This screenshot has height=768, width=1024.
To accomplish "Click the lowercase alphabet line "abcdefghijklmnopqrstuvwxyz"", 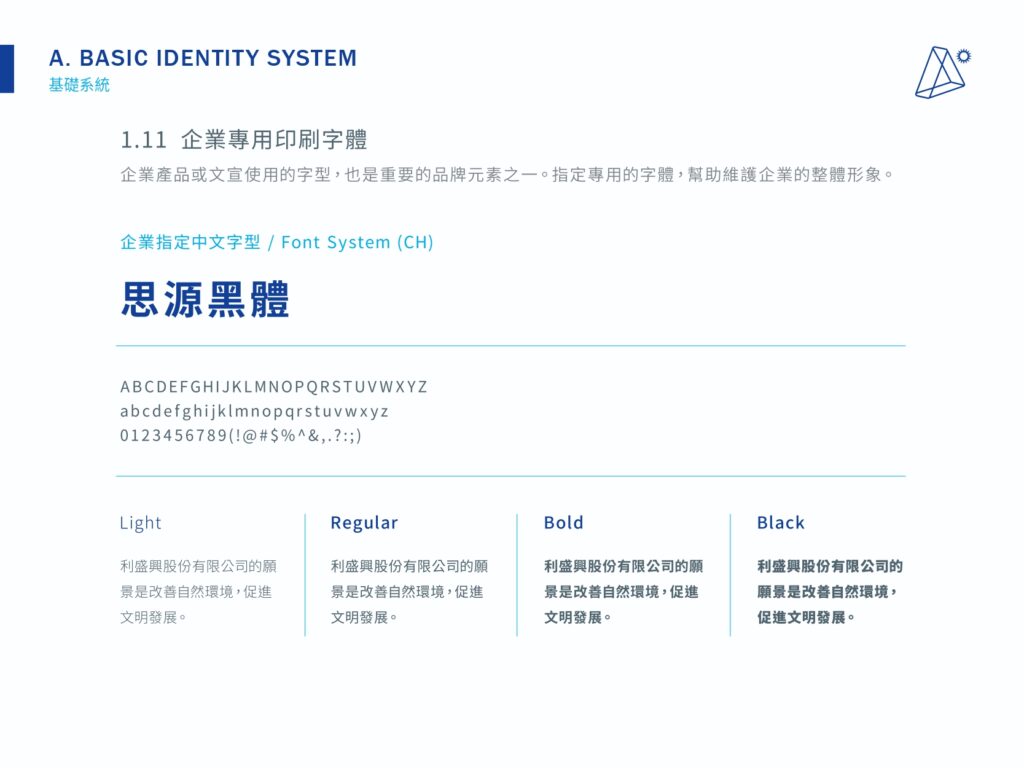I will click(254, 411).
